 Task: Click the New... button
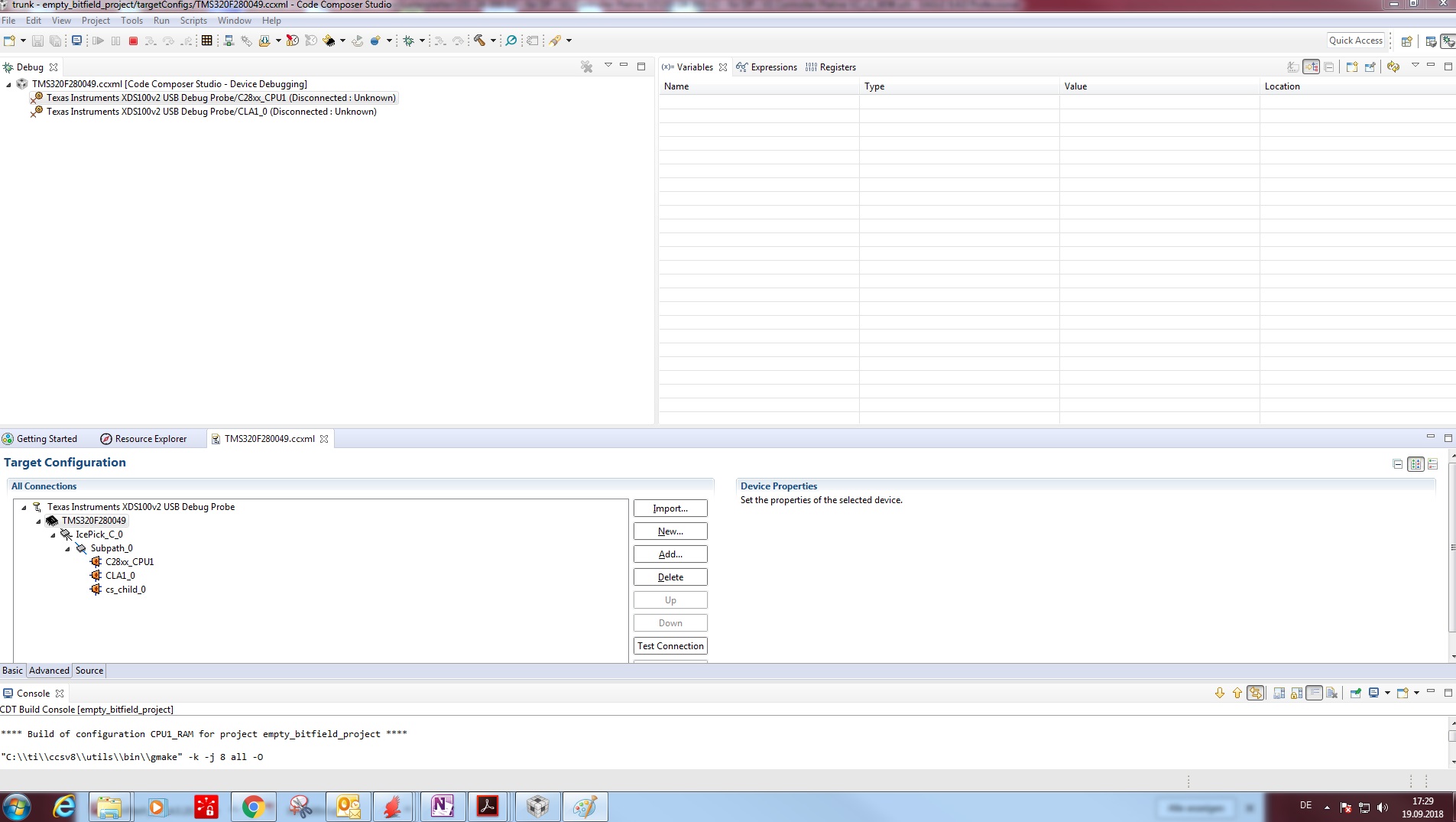point(670,531)
